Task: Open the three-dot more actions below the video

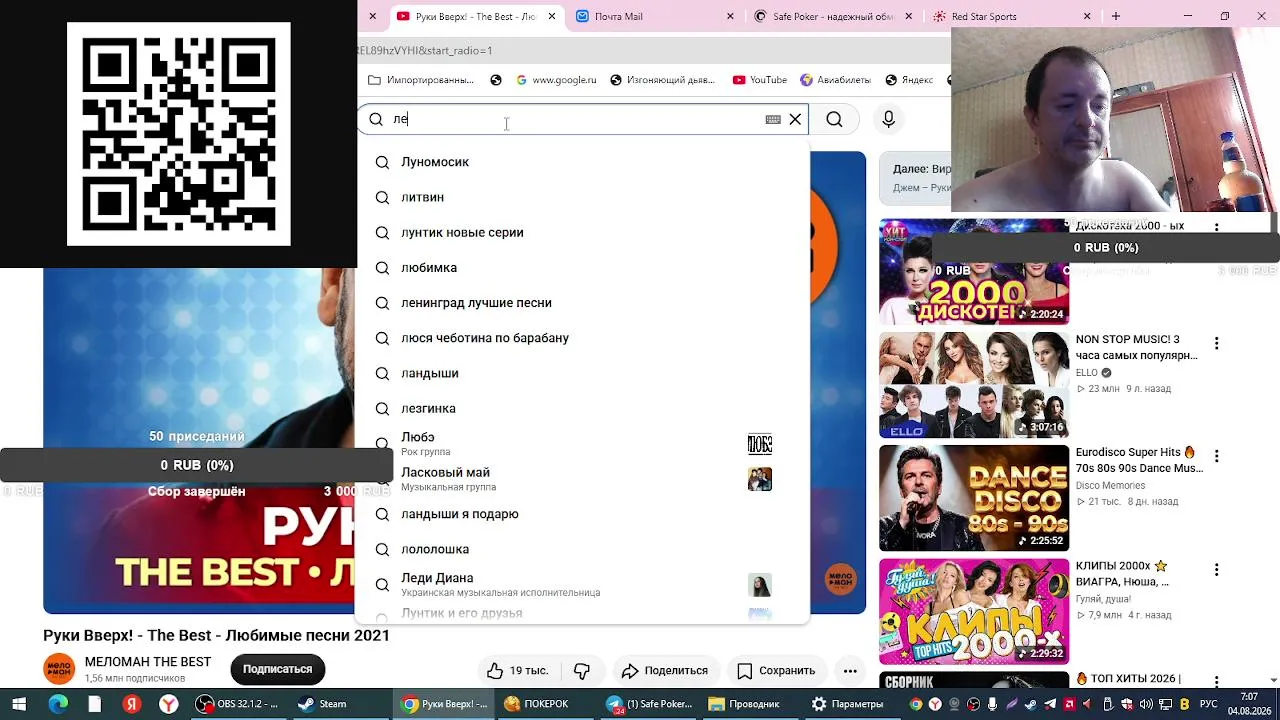Action: [x=850, y=670]
